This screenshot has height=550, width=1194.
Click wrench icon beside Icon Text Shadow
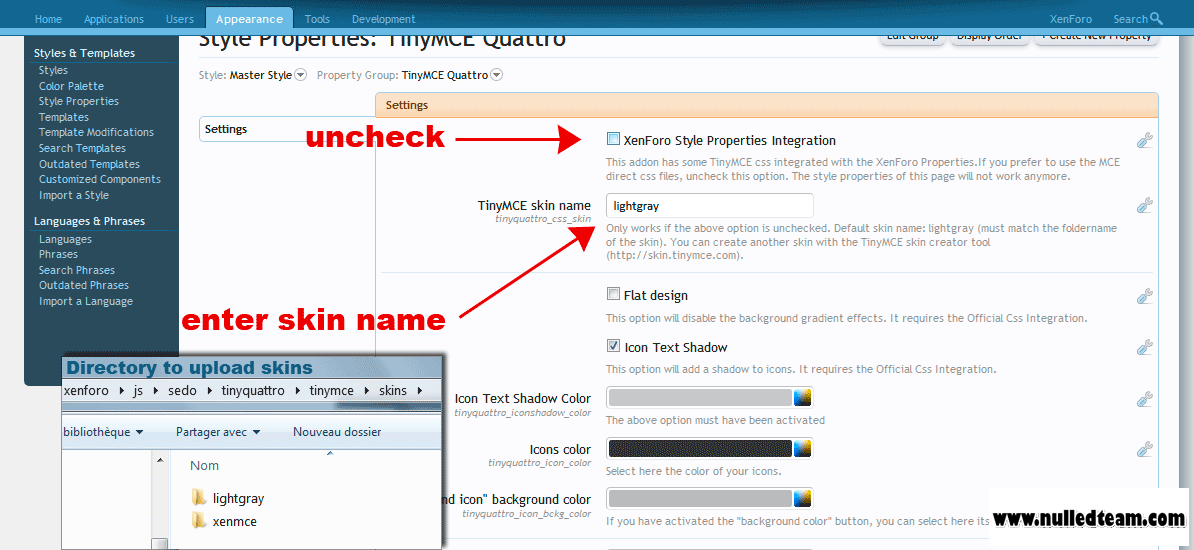tap(1145, 347)
